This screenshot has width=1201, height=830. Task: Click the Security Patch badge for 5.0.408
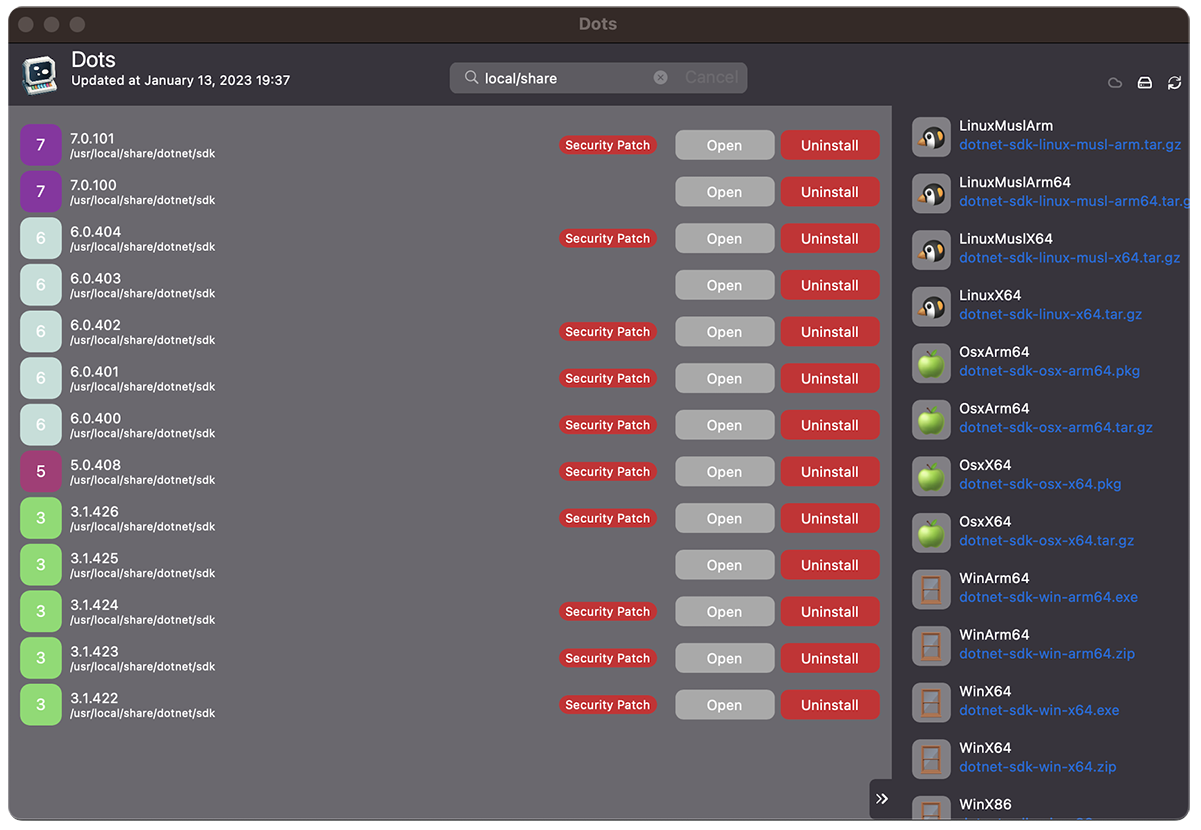[607, 472]
